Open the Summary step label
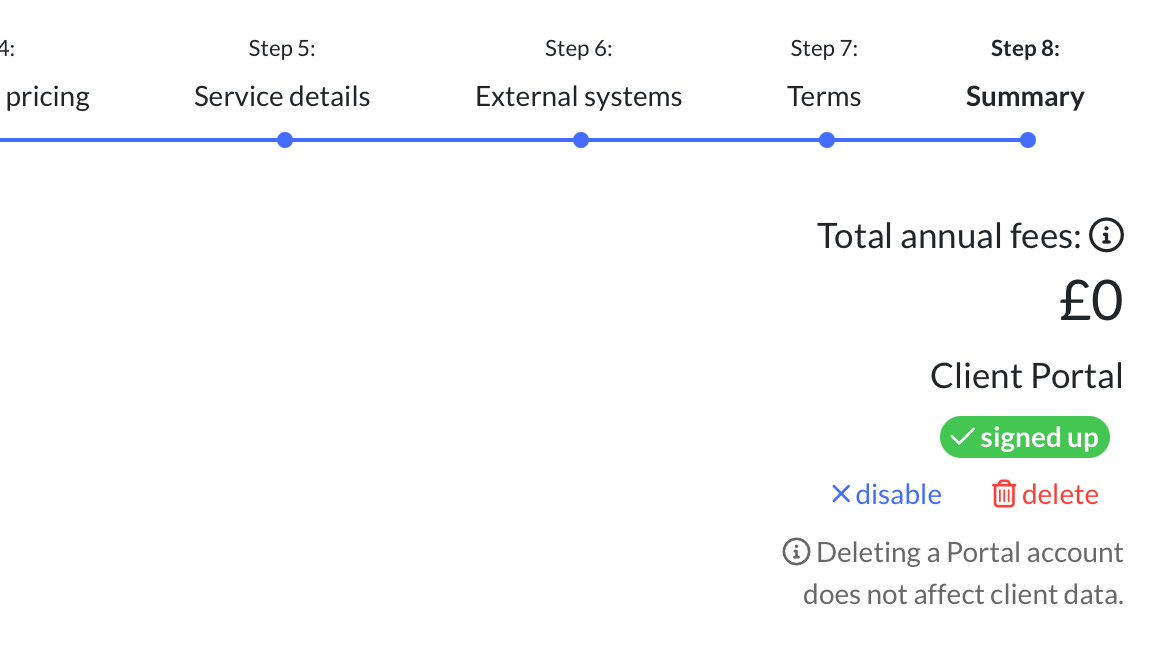 1025,96
